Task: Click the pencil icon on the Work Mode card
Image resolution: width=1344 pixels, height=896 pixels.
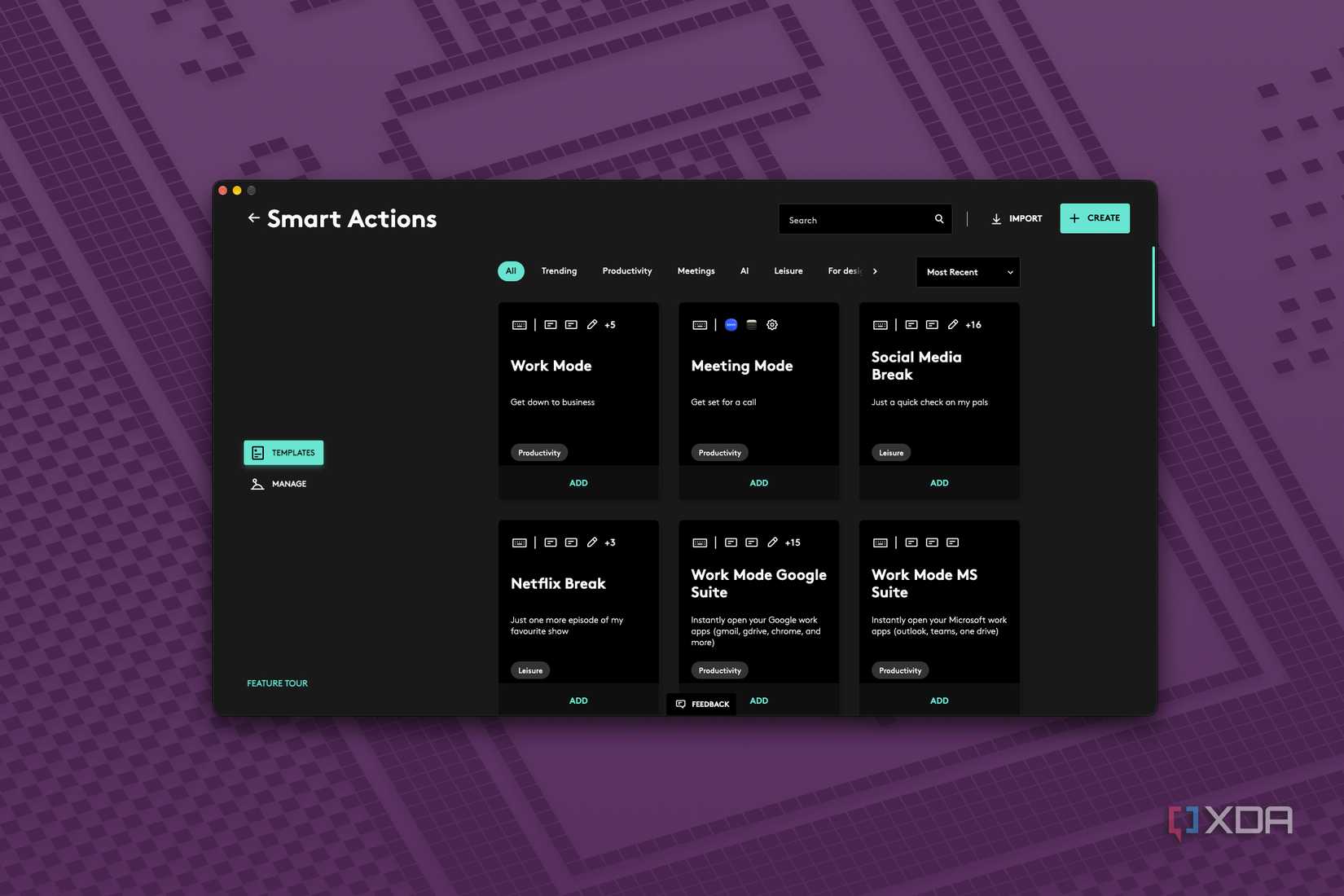Action: pos(592,325)
